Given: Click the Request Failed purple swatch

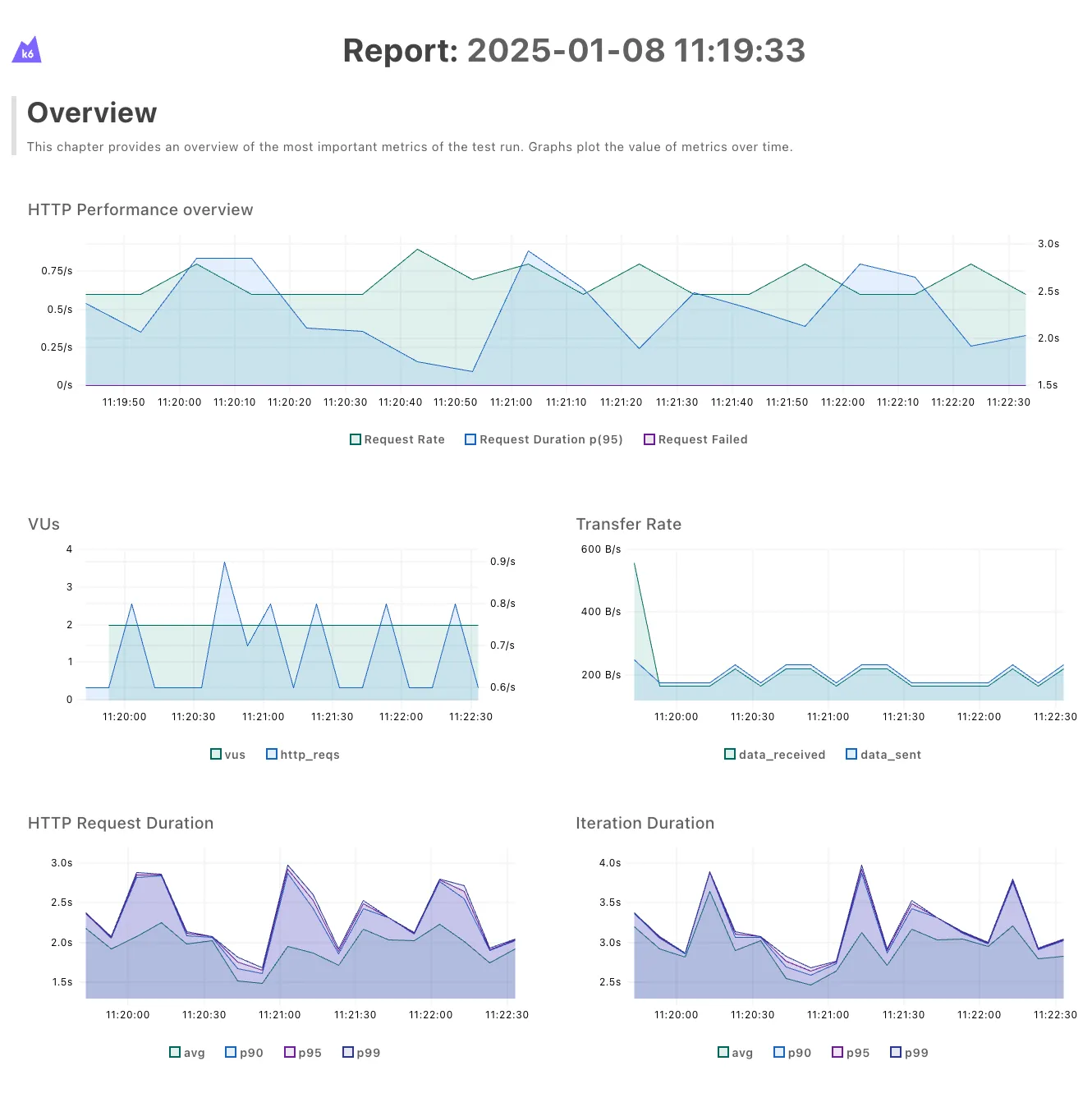Looking at the screenshot, I should pos(649,439).
